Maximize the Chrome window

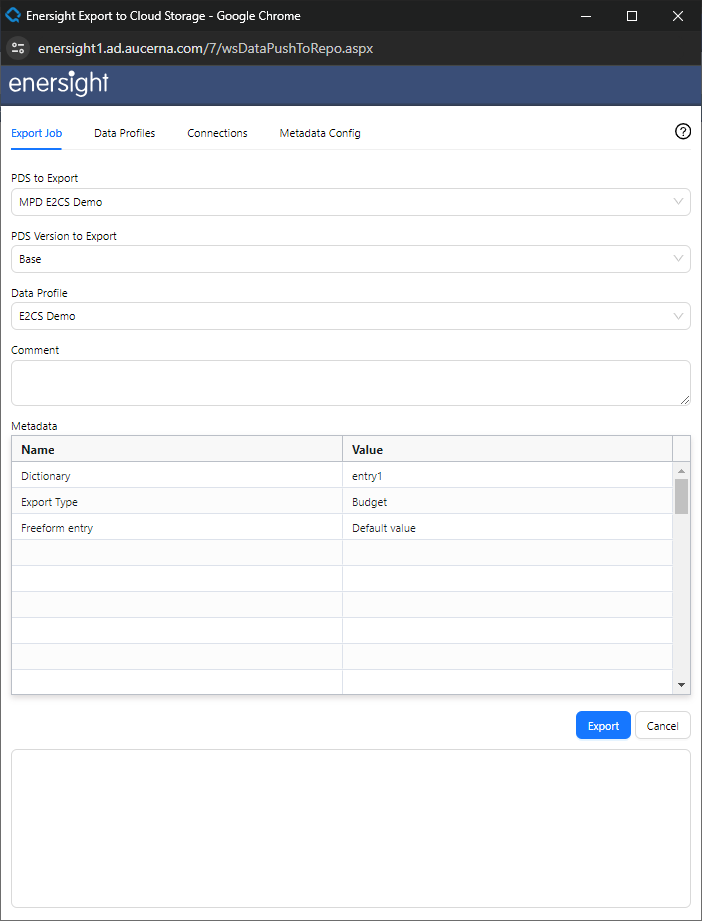632,16
